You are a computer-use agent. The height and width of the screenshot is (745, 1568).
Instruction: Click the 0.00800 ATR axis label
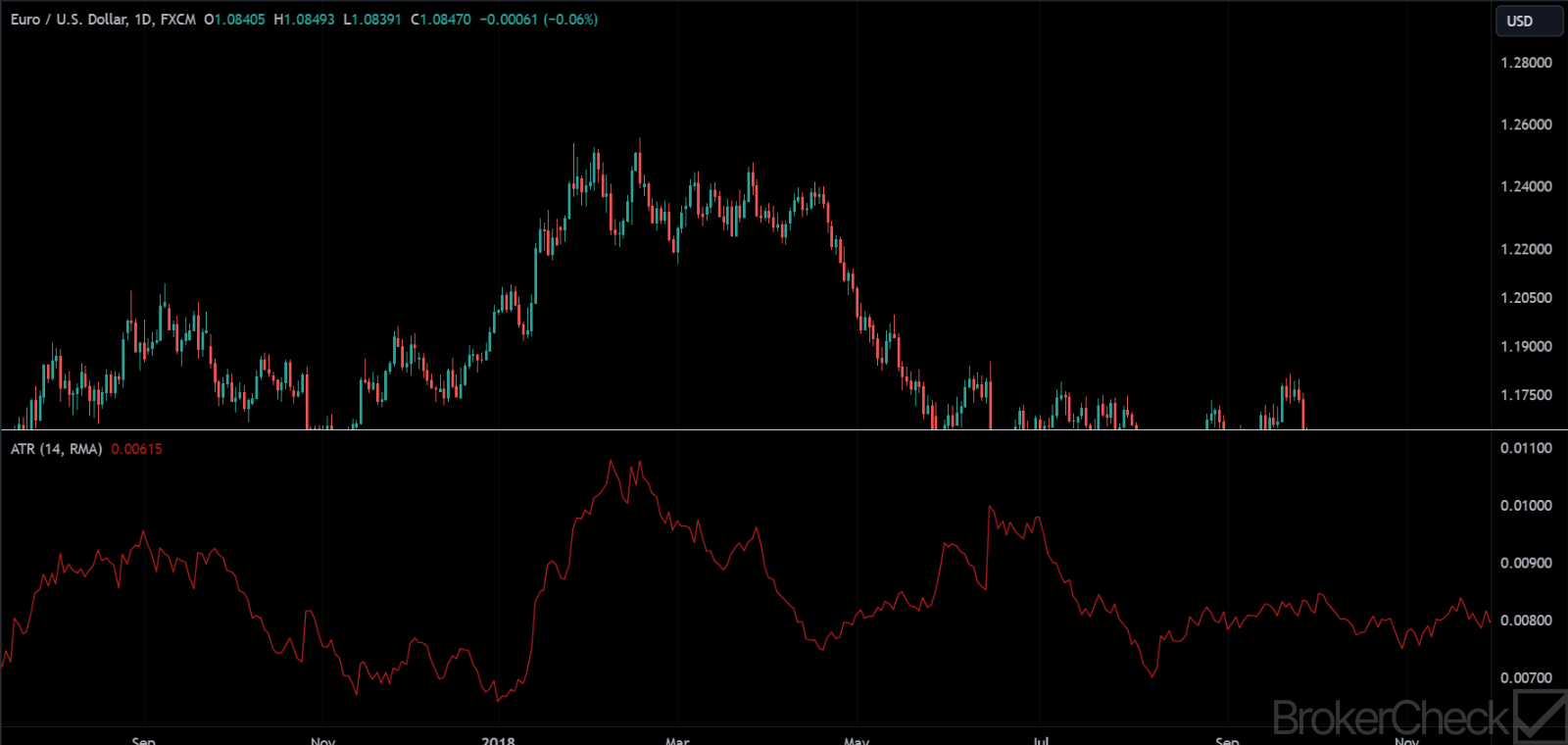(1526, 621)
